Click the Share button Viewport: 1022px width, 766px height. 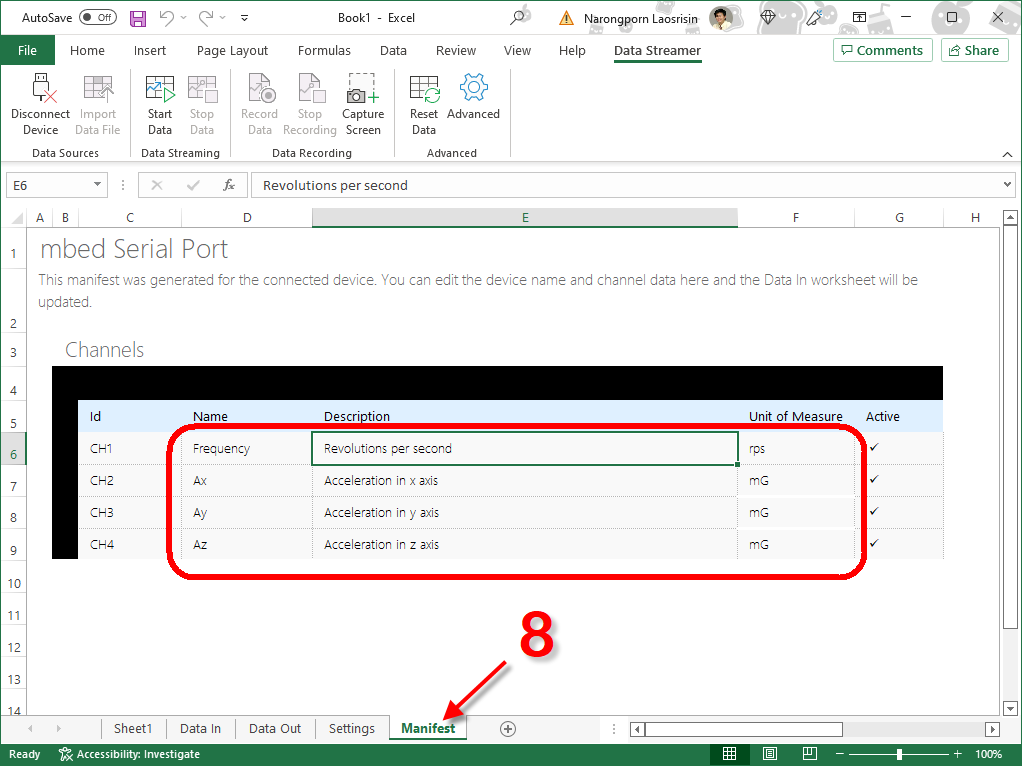pyautogui.click(x=974, y=50)
